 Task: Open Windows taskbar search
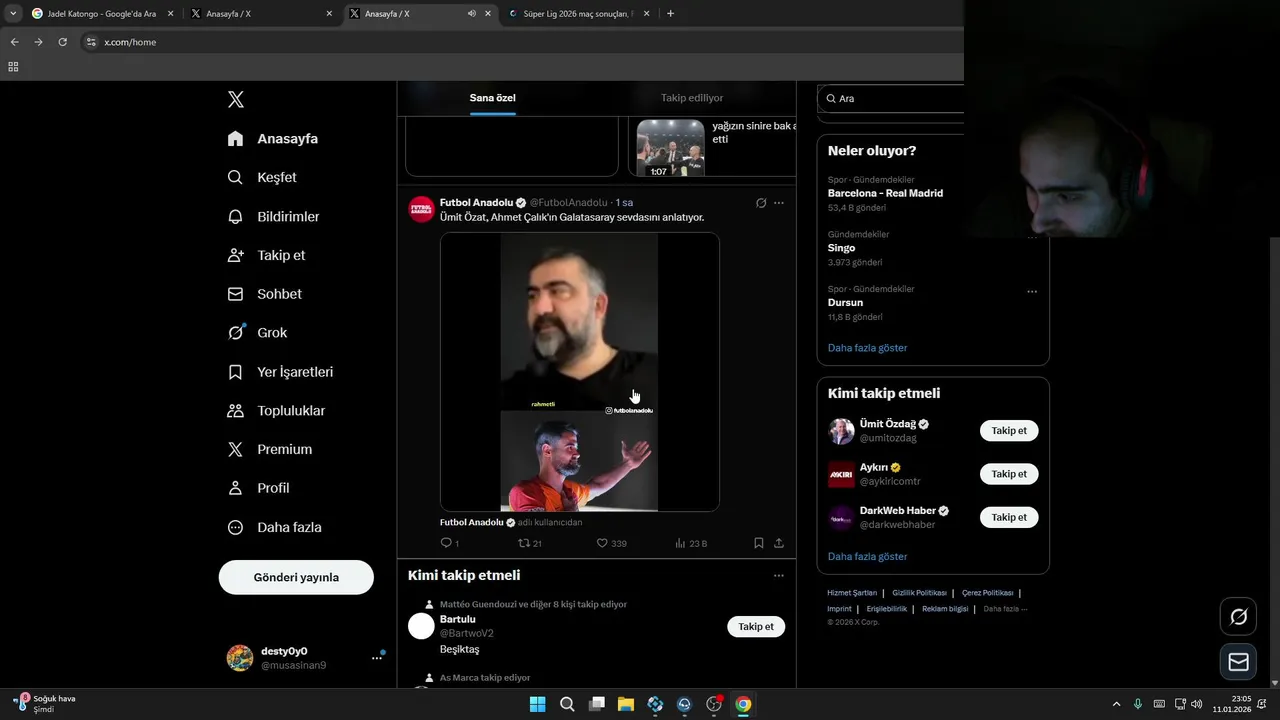point(567,704)
